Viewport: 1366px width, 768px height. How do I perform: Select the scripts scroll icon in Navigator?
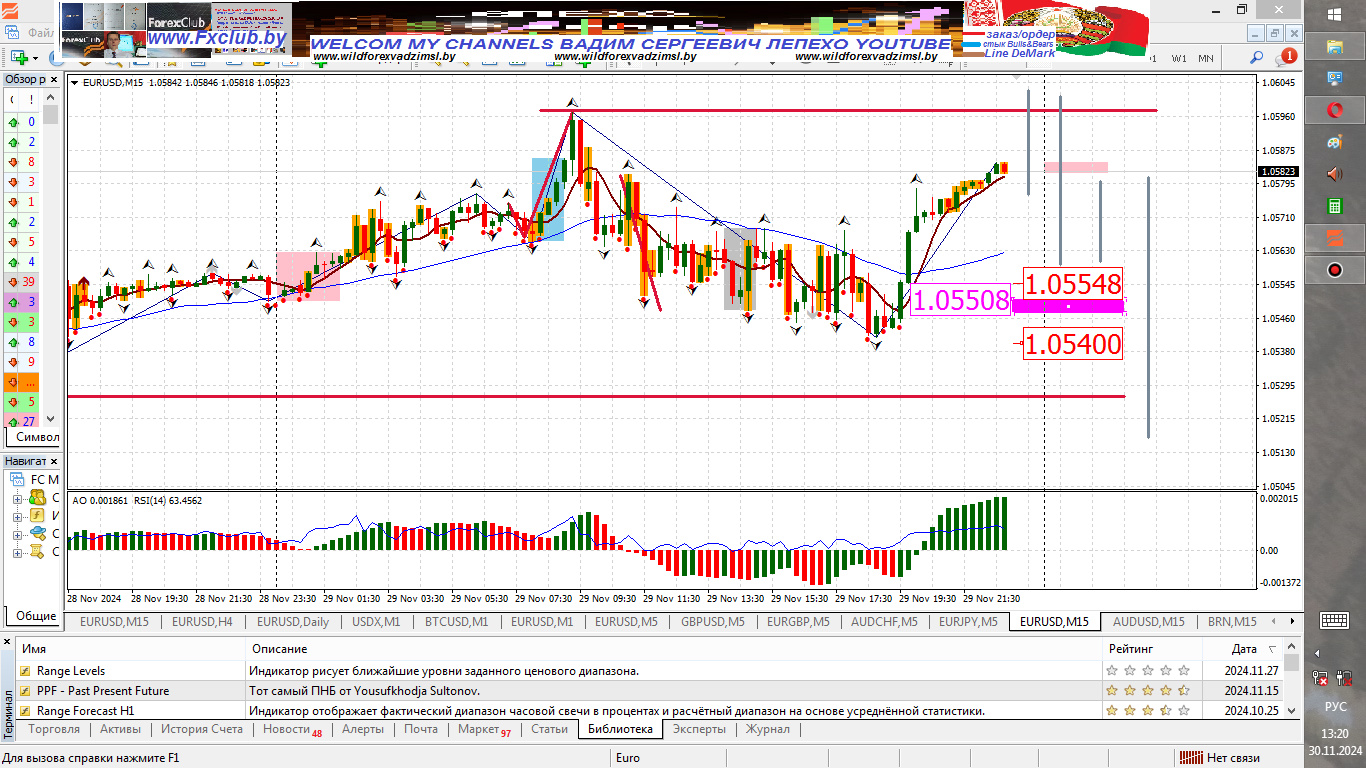(38, 551)
